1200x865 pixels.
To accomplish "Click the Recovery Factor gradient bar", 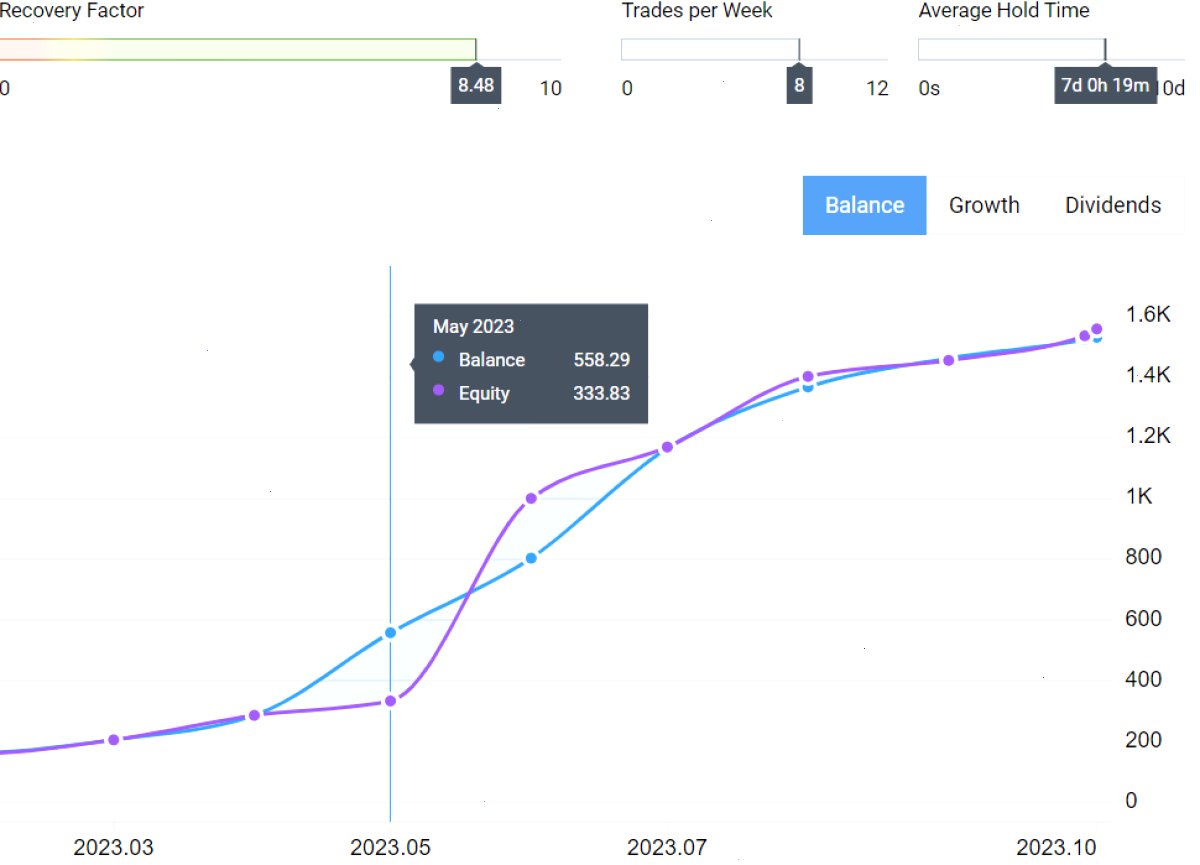I will 238,49.
